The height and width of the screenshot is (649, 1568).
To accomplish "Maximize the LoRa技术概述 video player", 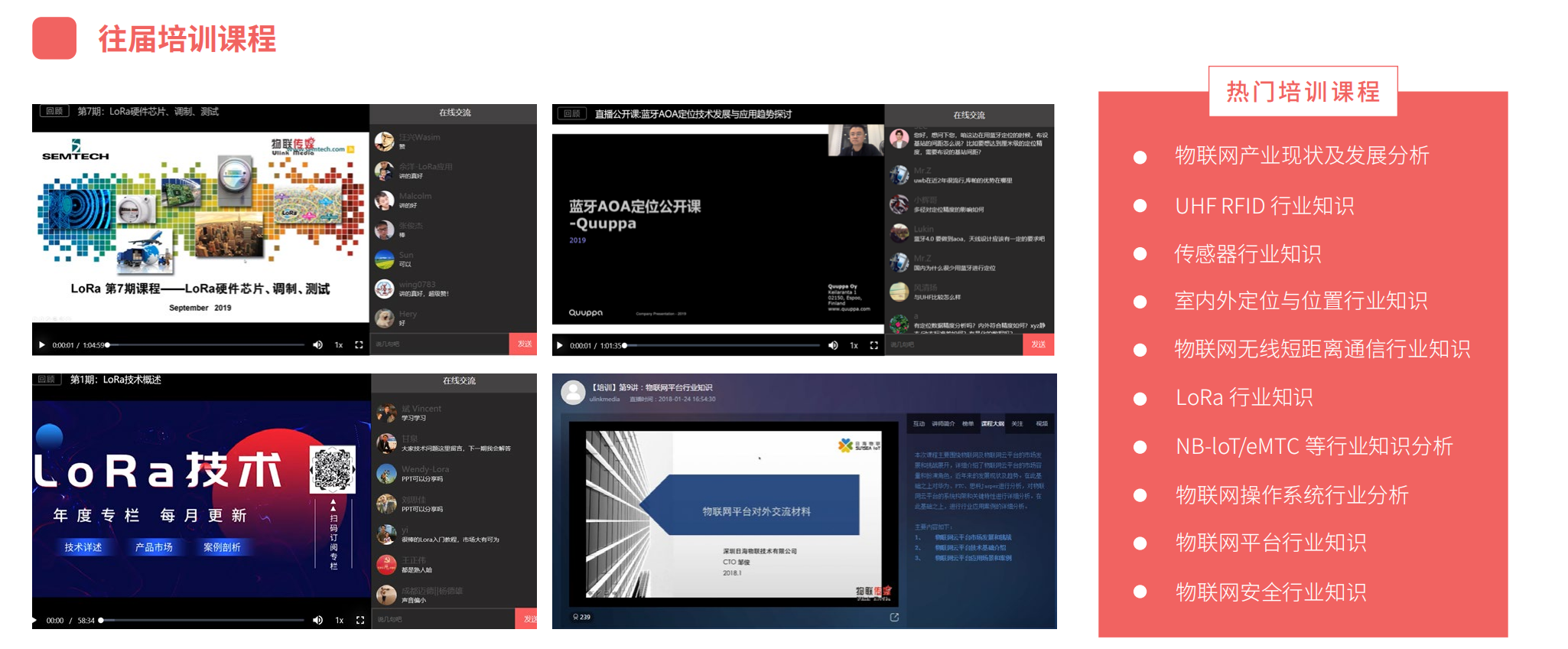I will [359, 621].
